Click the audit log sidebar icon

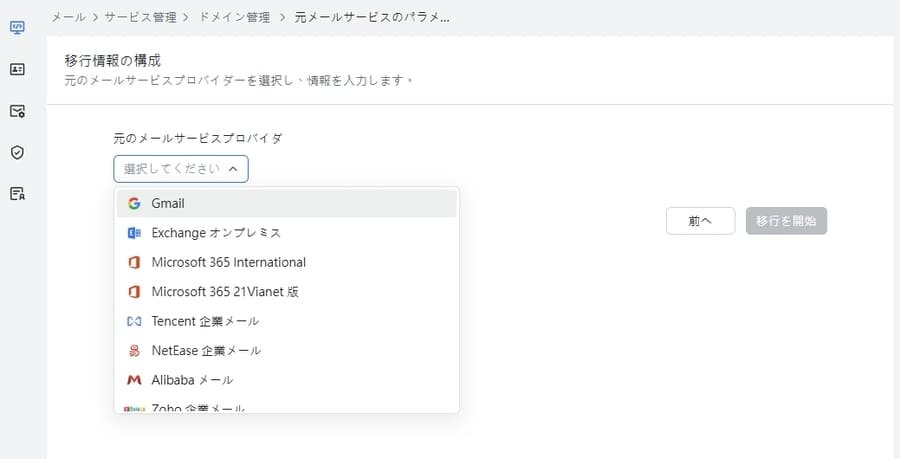[17, 194]
